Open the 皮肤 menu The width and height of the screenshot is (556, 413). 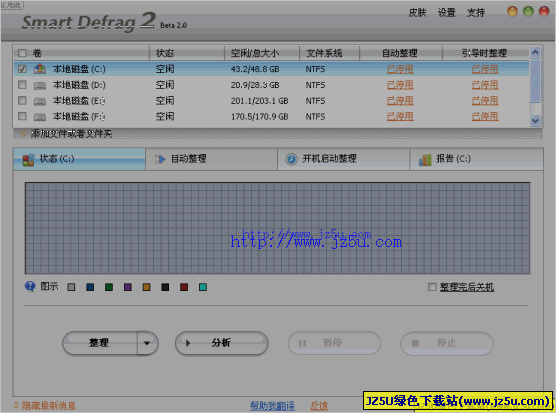(x=417, y=13)
